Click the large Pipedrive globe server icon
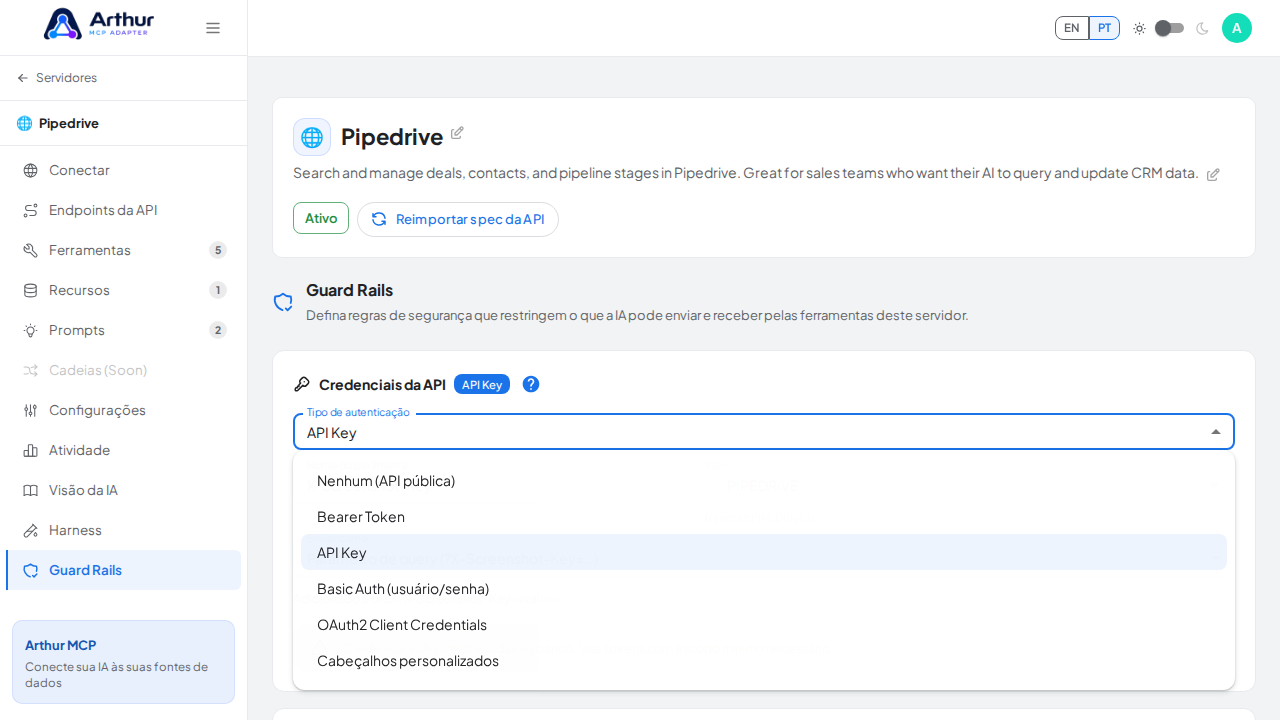1280x720 pixels. coord(312,137)
